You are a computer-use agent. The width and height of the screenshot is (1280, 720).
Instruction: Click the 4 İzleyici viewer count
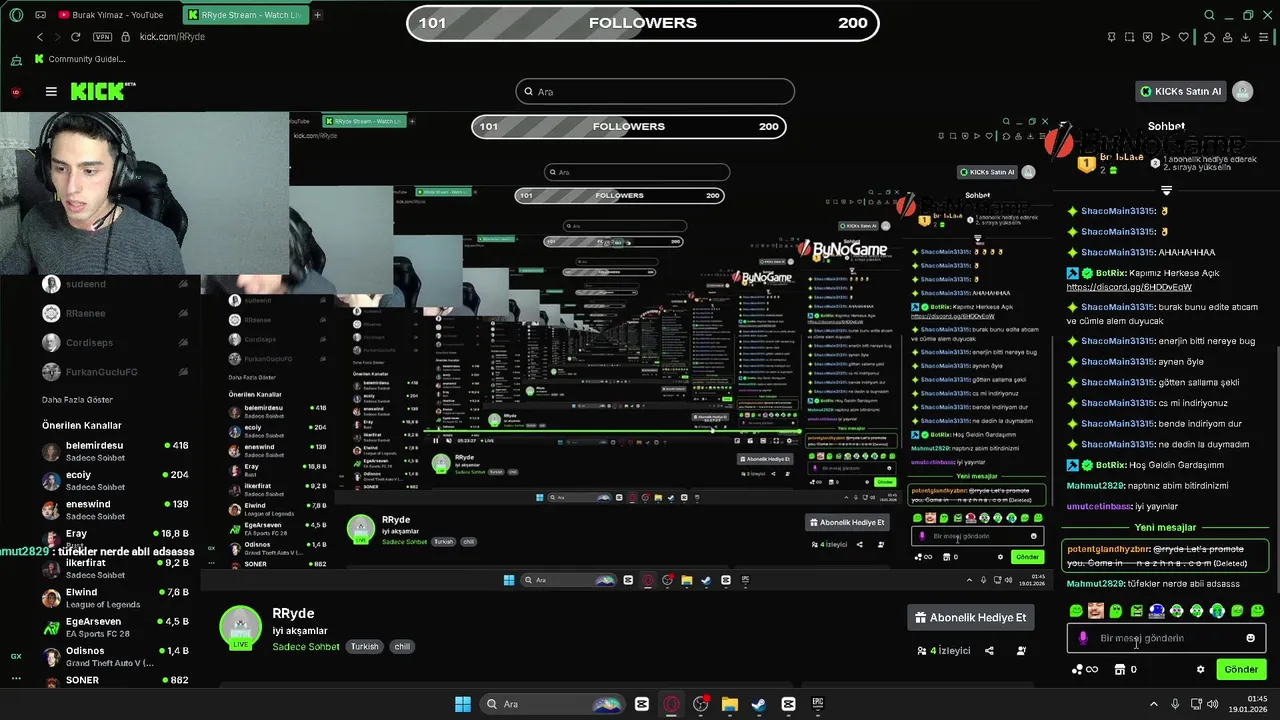pyautogui.click(x=943, y=650)
